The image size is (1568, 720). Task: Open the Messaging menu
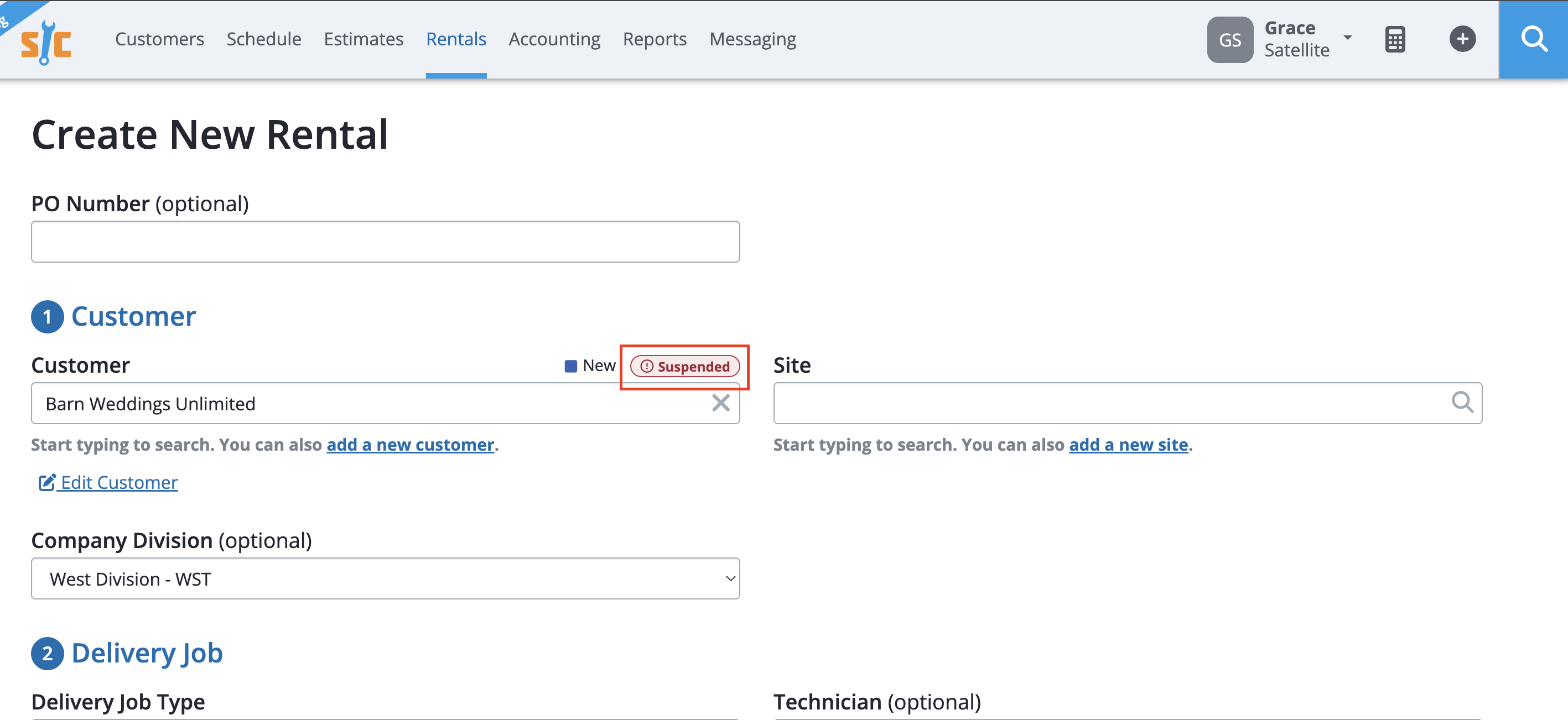pos(752,40)
